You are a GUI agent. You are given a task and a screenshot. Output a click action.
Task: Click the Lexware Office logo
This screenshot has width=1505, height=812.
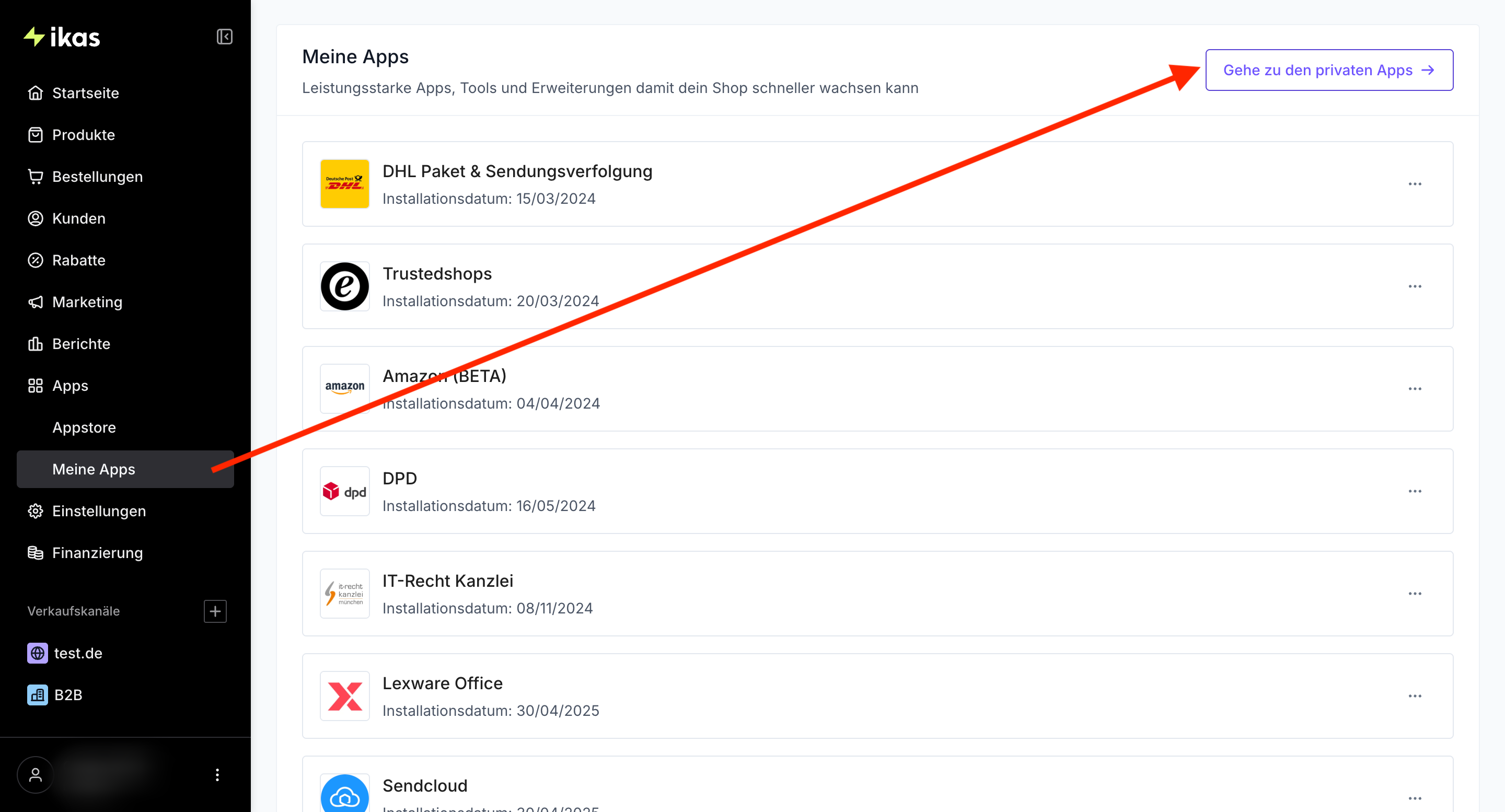point(345,696)
